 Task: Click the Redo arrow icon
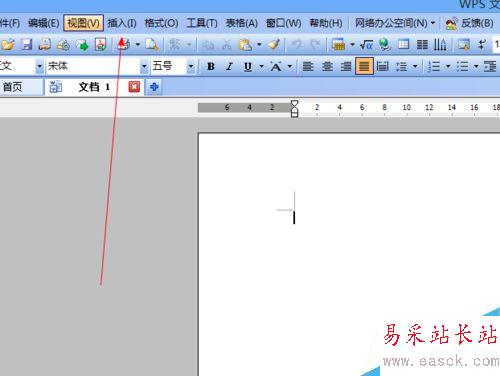[x=315, y=44]
